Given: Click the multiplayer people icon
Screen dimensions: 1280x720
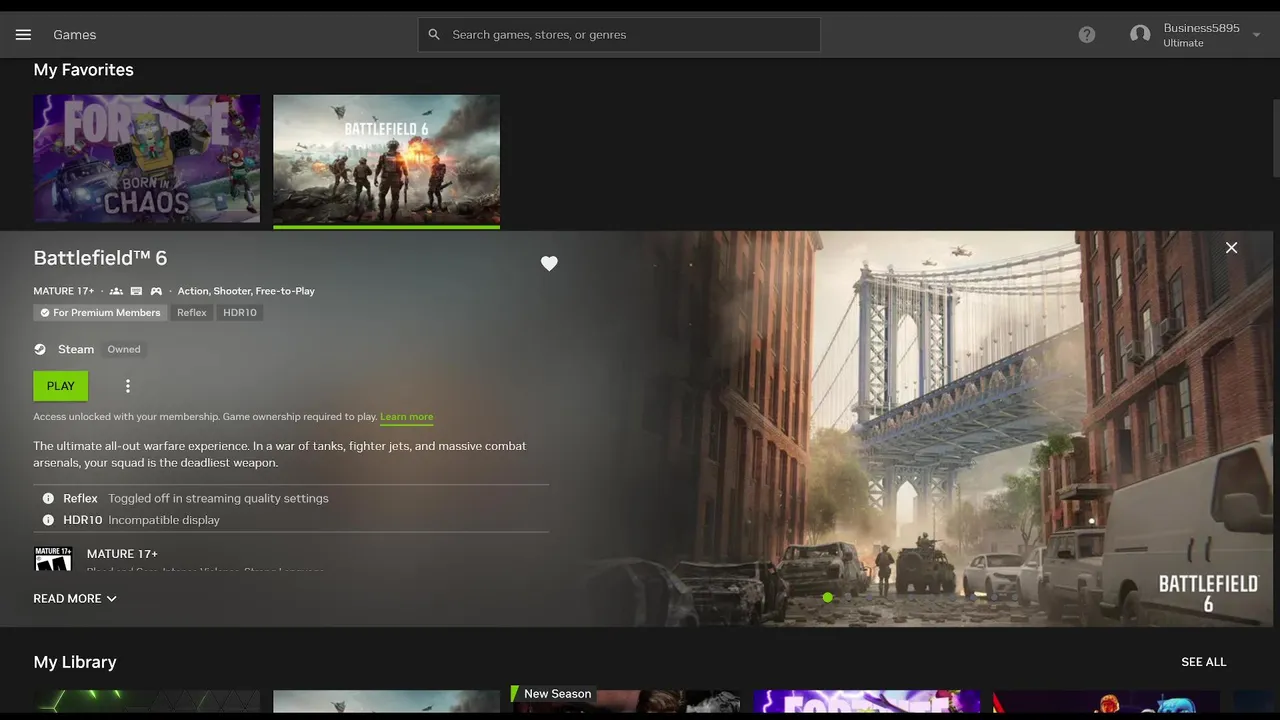Looking at the screenshot, I should [x=116, y=291].
